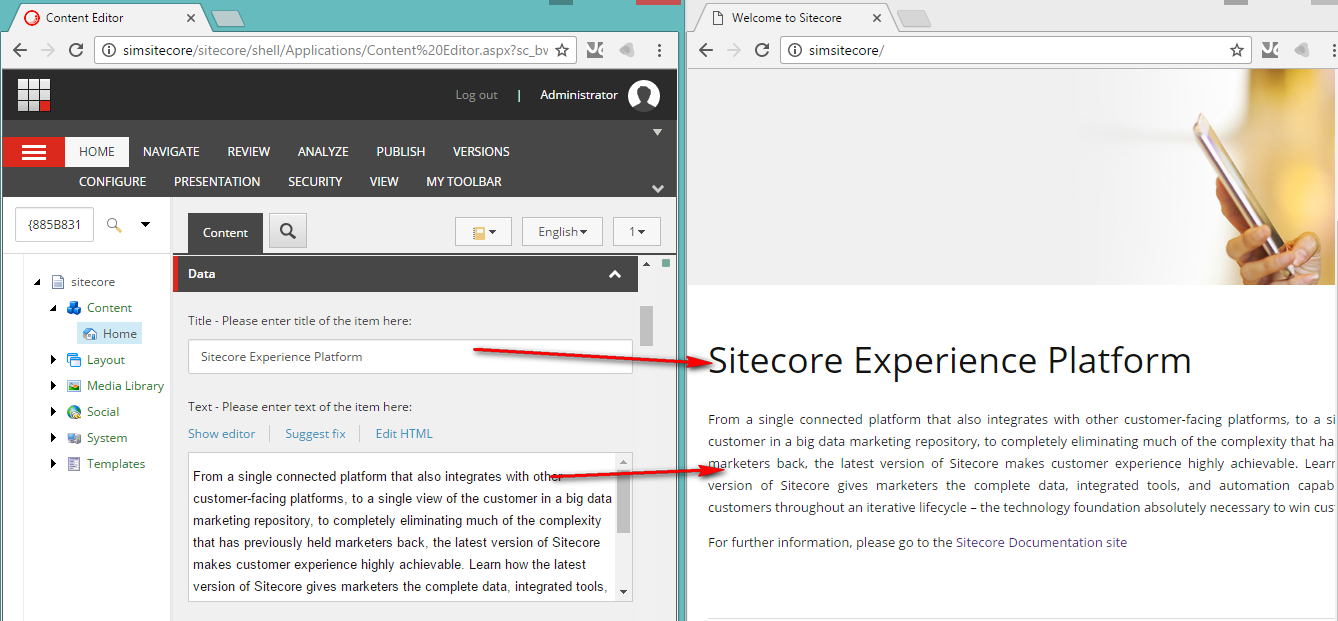Switch to the VERSIONS ribbon tab
Image resolution: width=1338 pixels, height=621 pixels.
tap(481, 152)
